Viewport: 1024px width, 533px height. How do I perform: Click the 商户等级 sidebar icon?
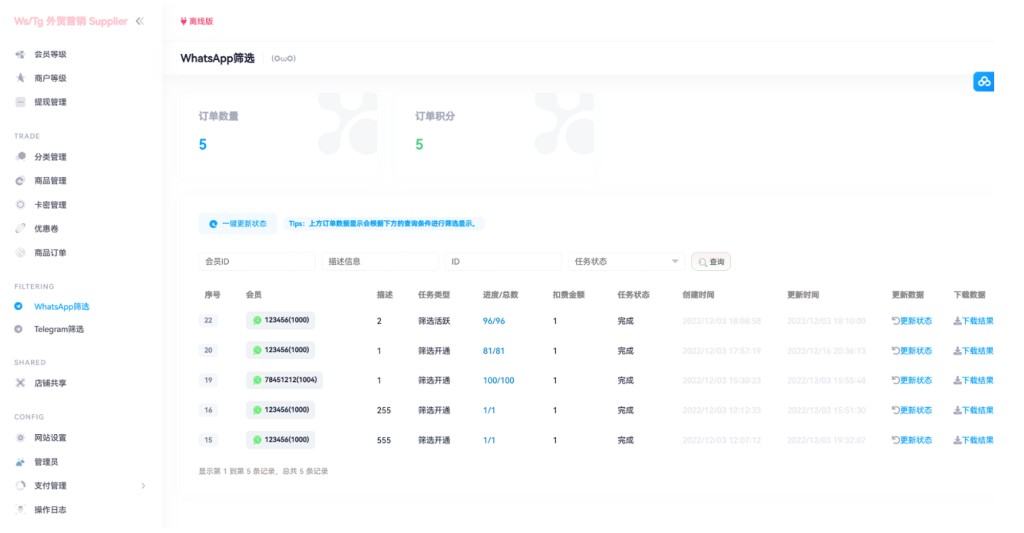point(20,78)
